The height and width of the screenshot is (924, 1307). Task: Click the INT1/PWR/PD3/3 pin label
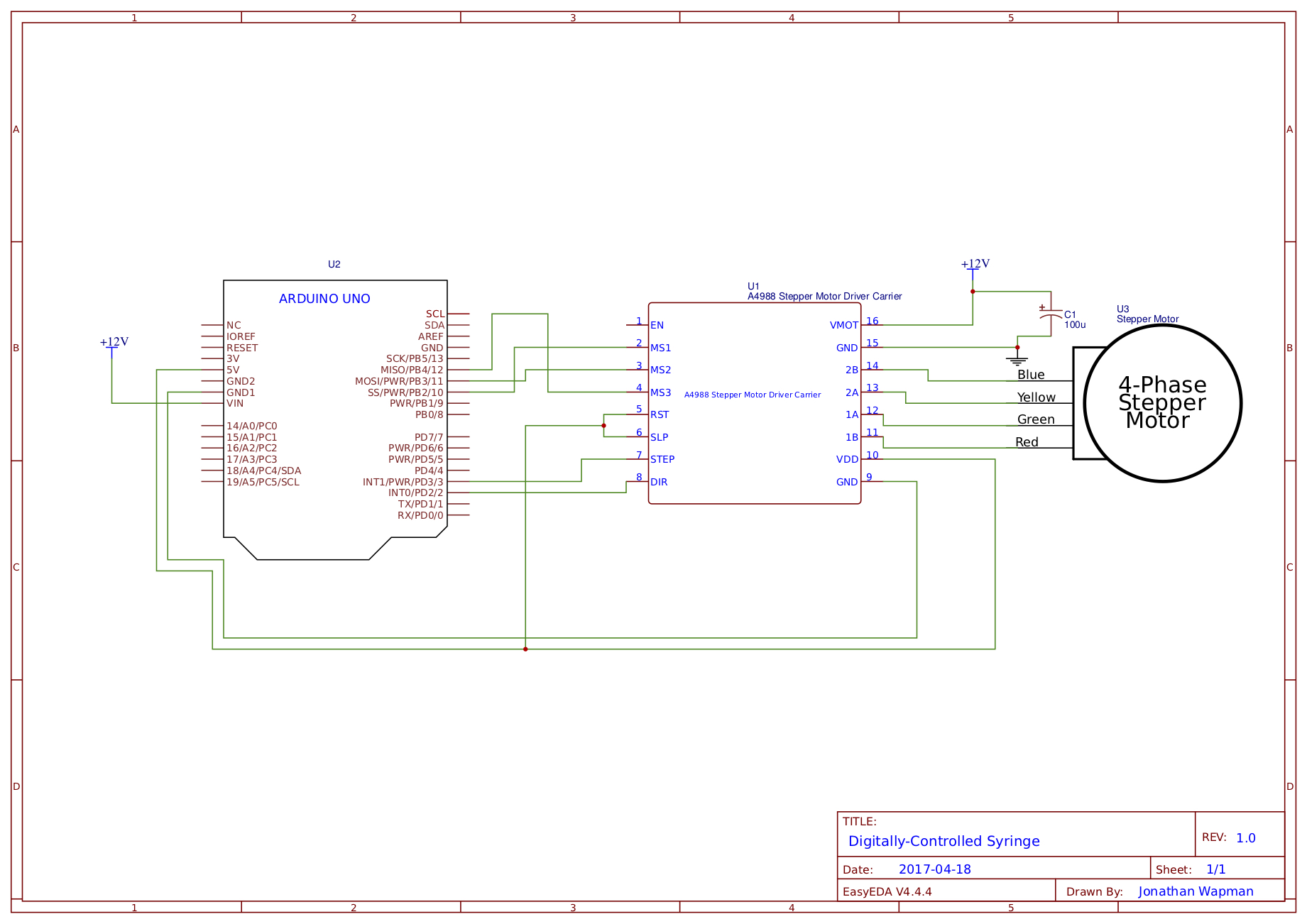403,482
